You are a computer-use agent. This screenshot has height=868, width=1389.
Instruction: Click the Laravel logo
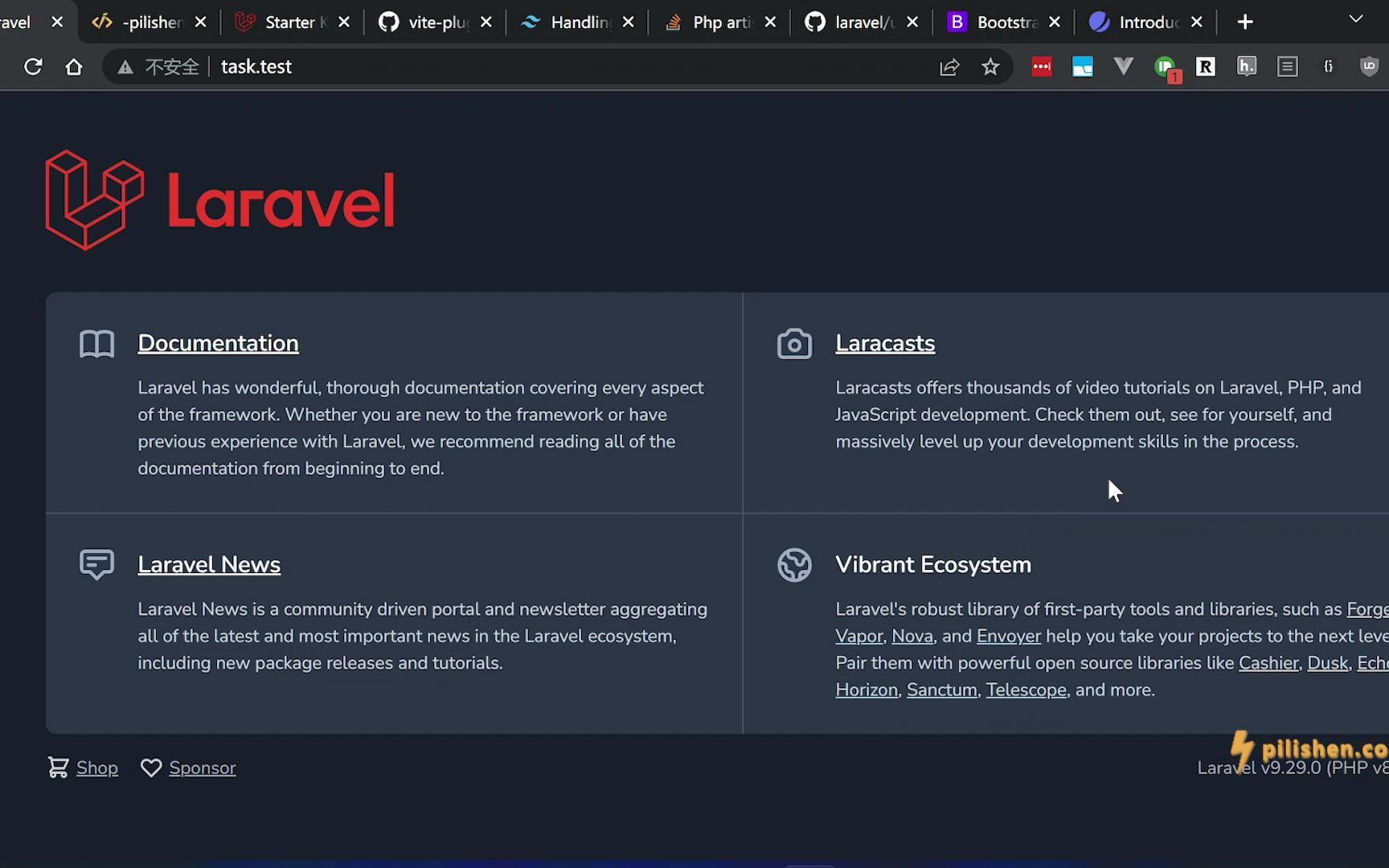click(x=220, y=199)
